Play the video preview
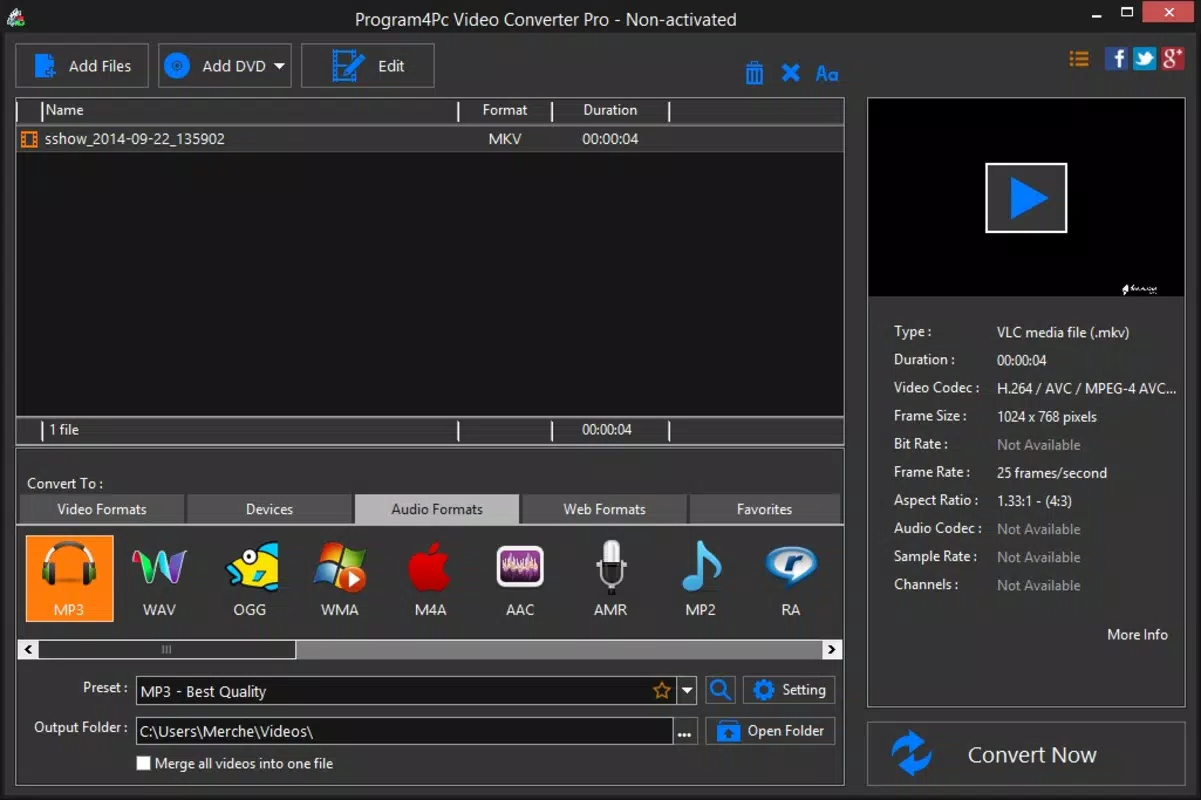 [1026, 198]
